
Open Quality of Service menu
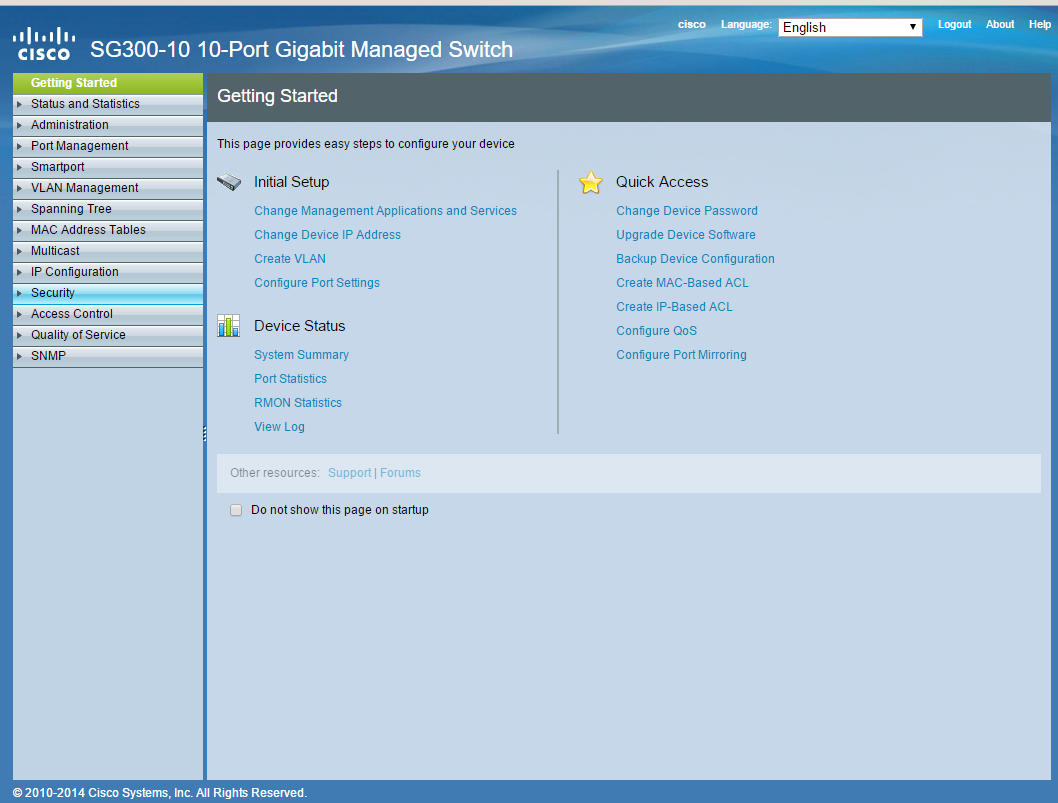coord(108,335)
